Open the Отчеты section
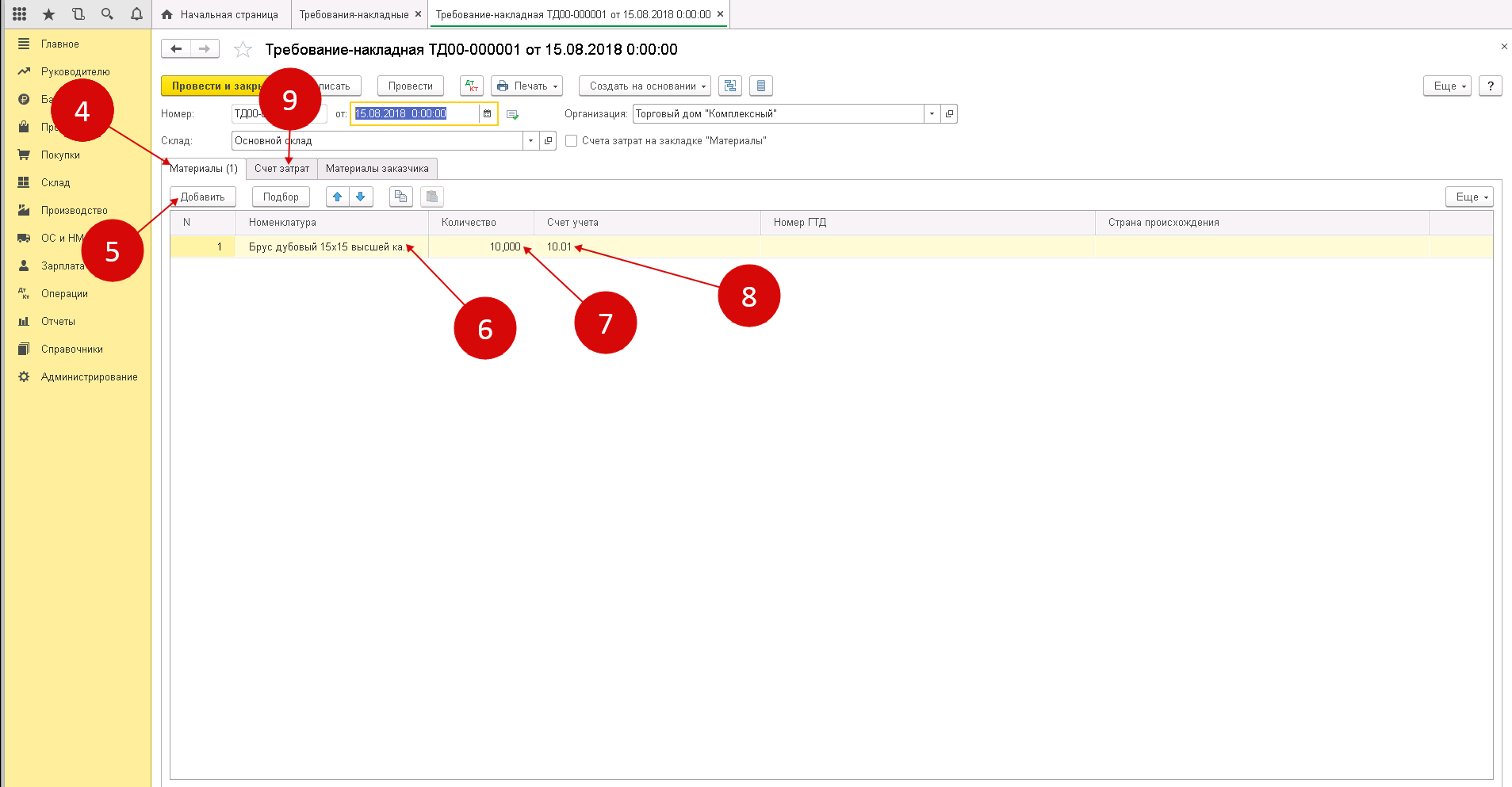Screen dimensions: 1512x787 click(x=58, y=322)
